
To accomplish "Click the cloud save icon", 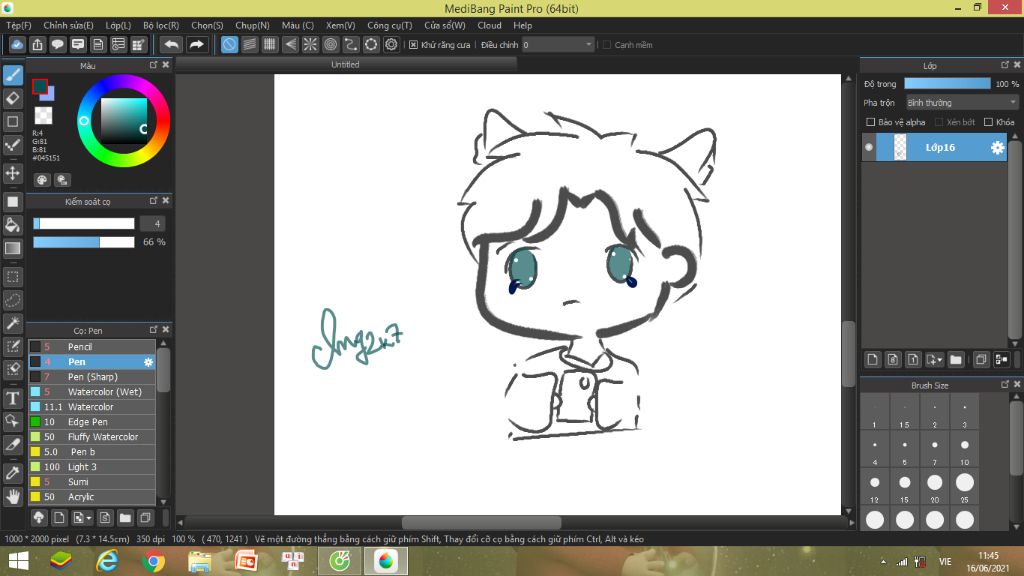I will coord(17,44).
